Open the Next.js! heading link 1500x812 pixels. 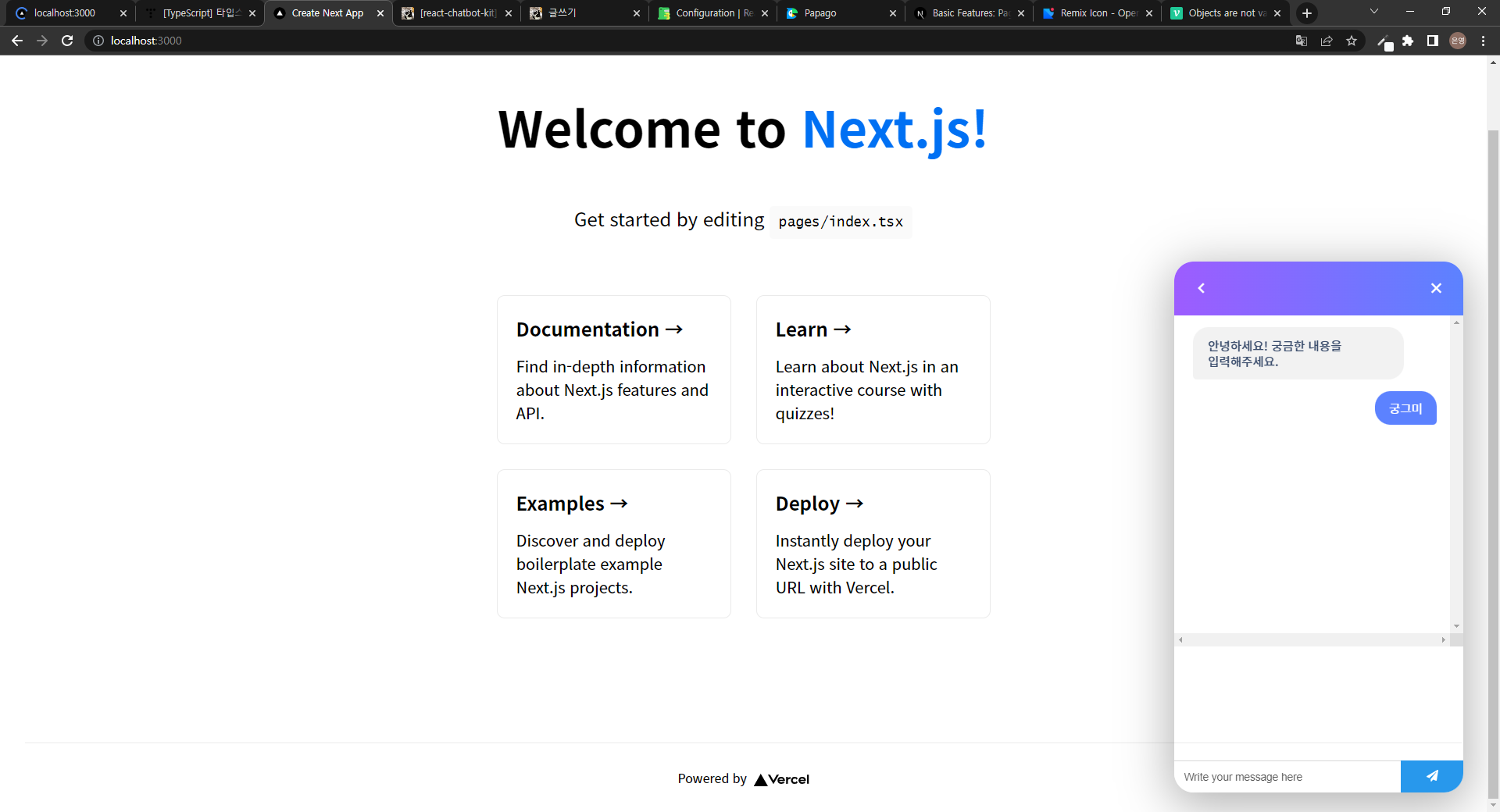[895, 129]
